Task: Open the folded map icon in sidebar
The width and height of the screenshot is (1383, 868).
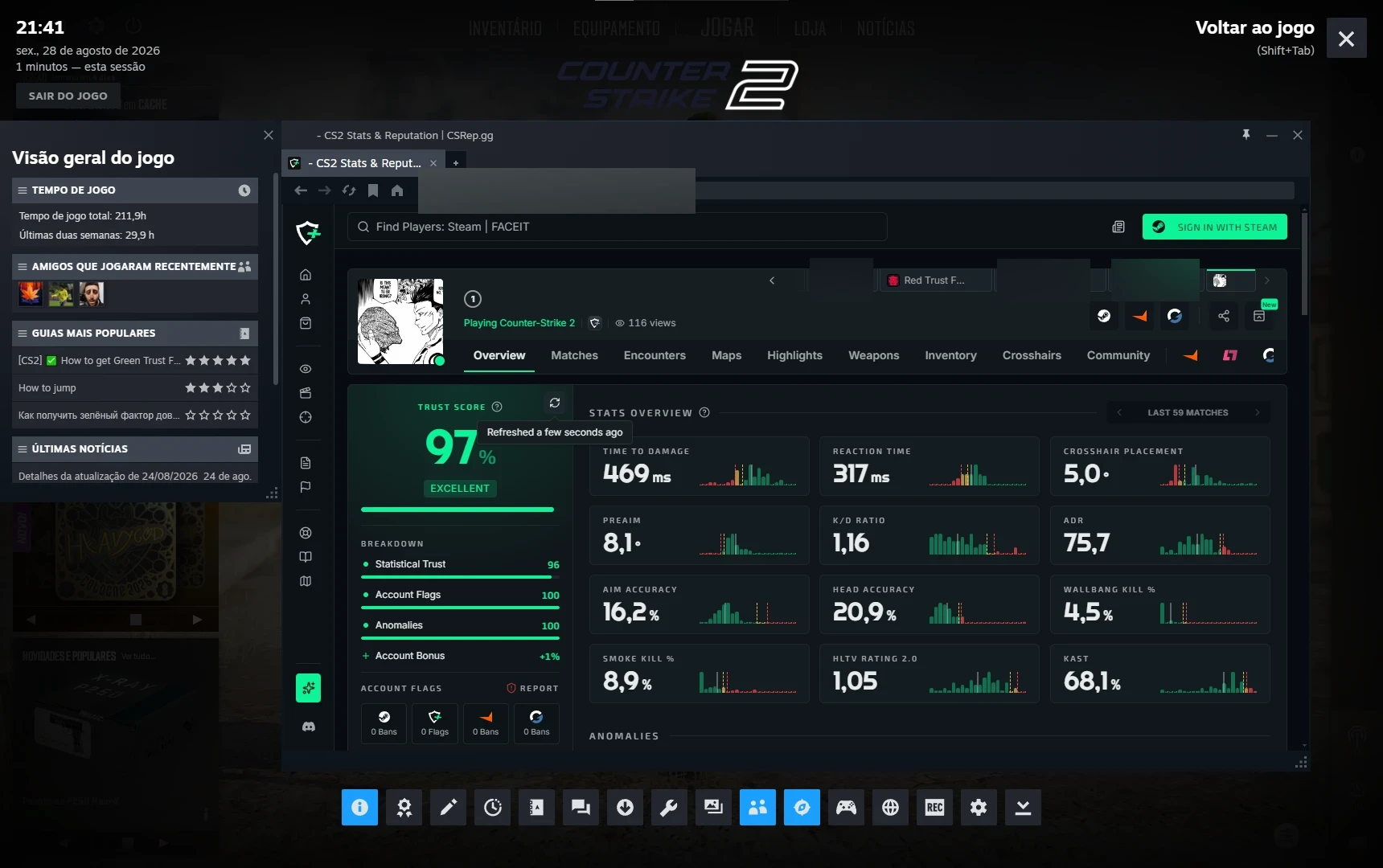Action: [306, 581]
